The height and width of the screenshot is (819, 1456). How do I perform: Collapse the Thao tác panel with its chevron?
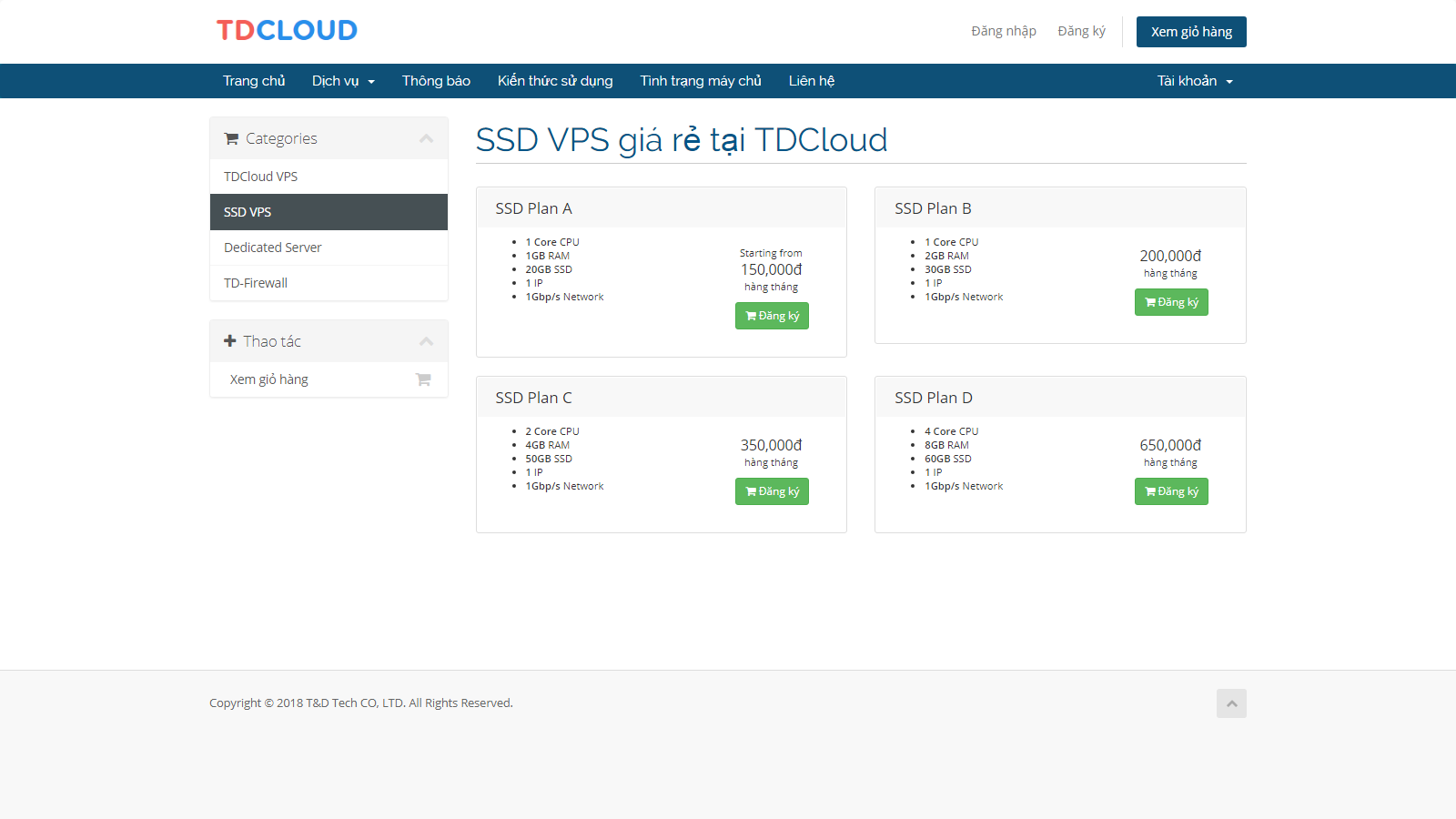coord(426,342)
